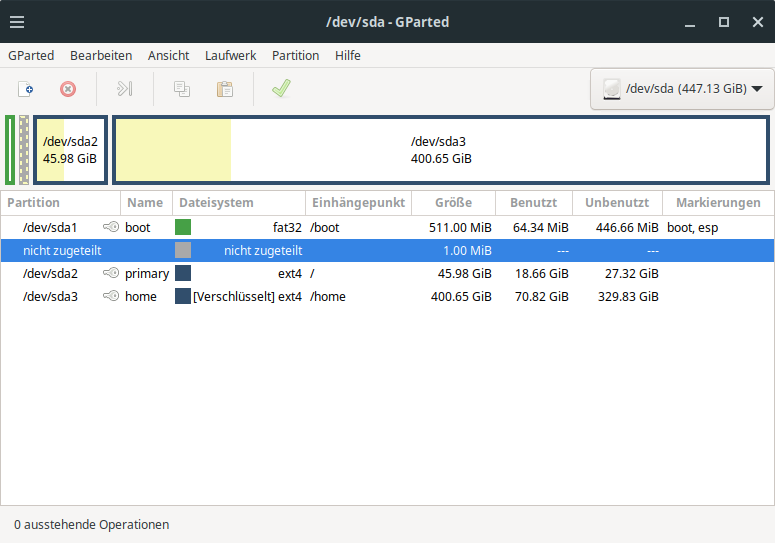Image resolution: width=775 pixels, height=543 pixels.
Task: Select /dev/sda2 block in disk map
Action: click(x=70, y=150)
